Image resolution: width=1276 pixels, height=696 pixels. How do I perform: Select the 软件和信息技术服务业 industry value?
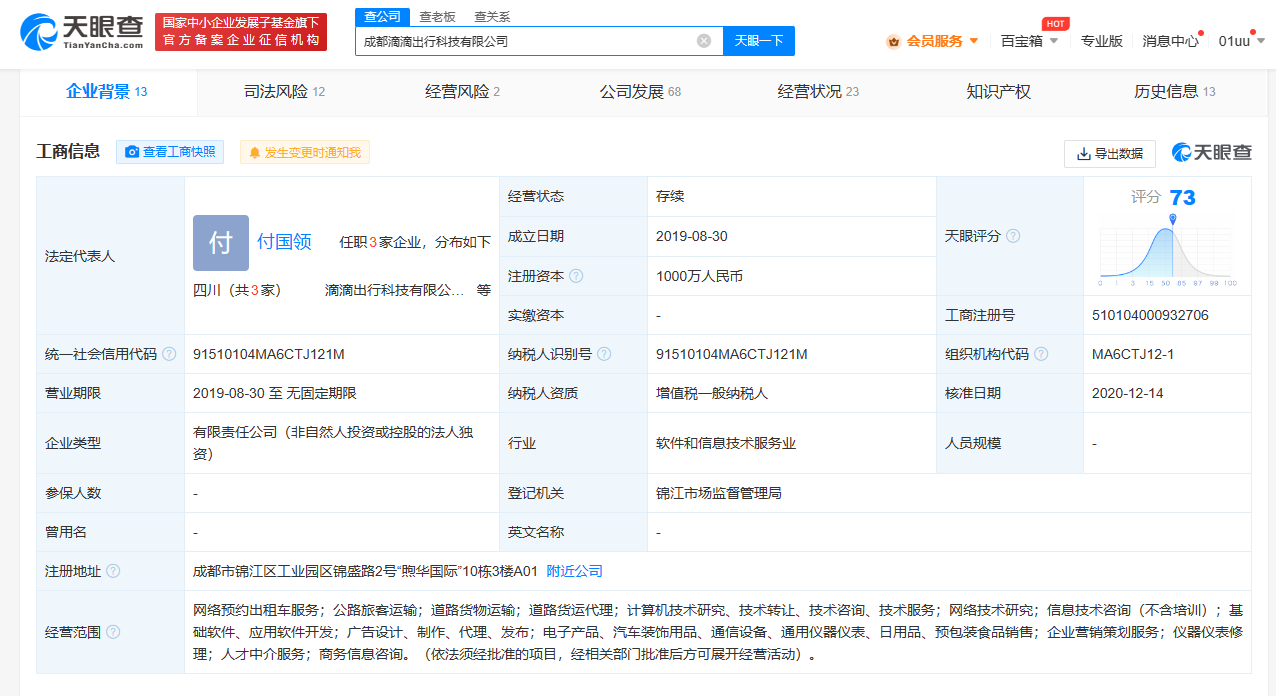726,443
